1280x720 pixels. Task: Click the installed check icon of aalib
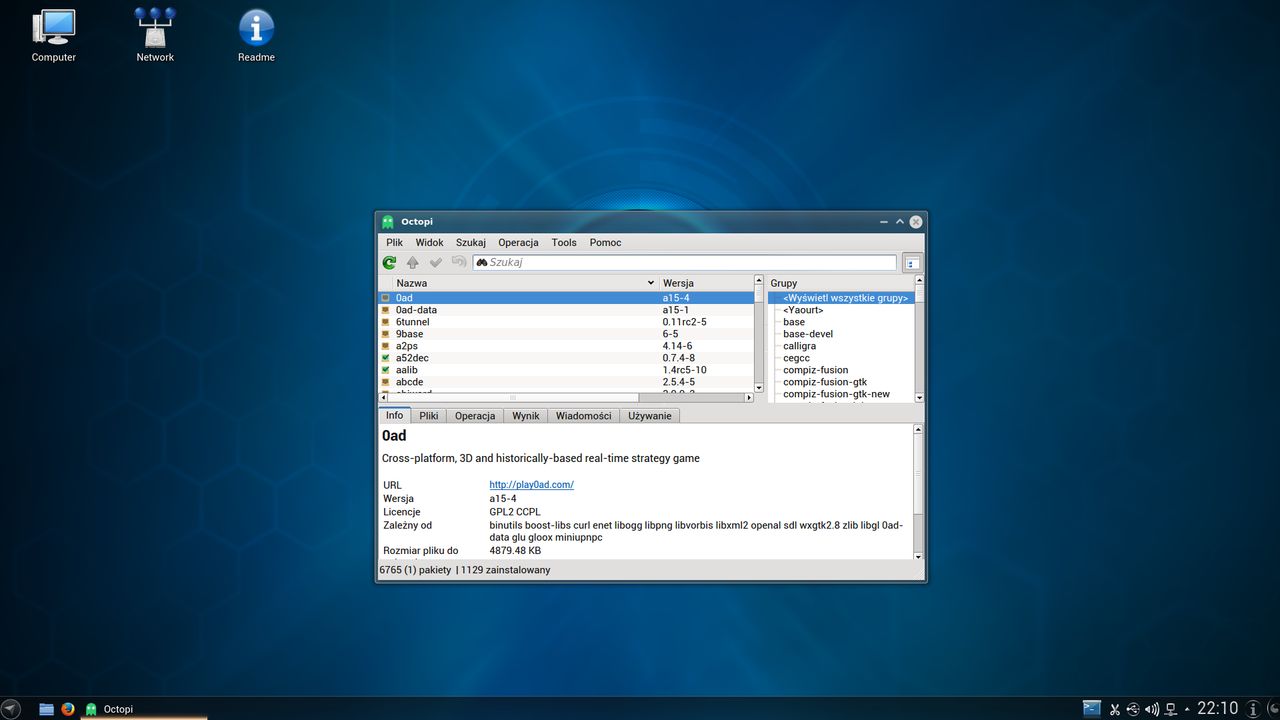386,370
